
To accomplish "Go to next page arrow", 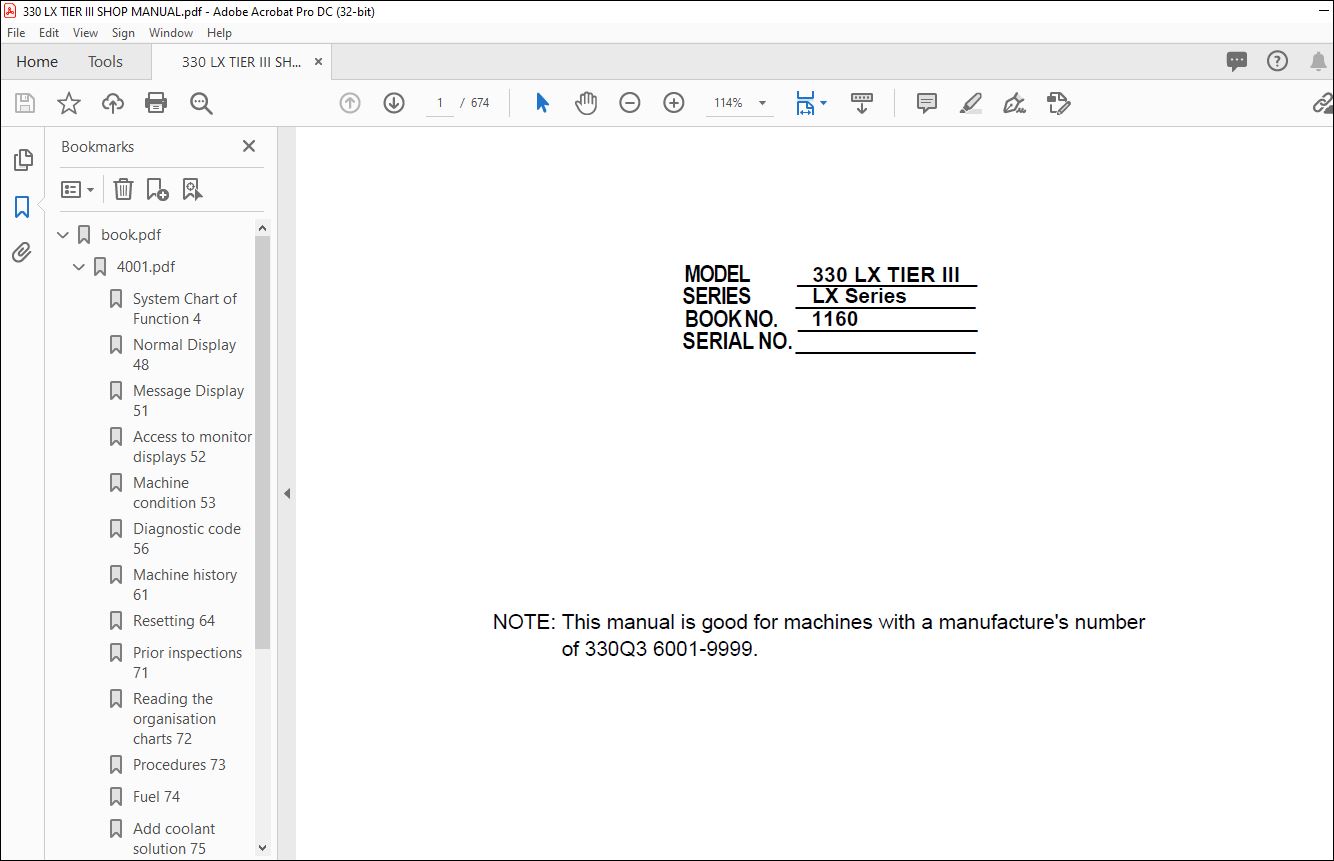I will (x=394, y=103).
